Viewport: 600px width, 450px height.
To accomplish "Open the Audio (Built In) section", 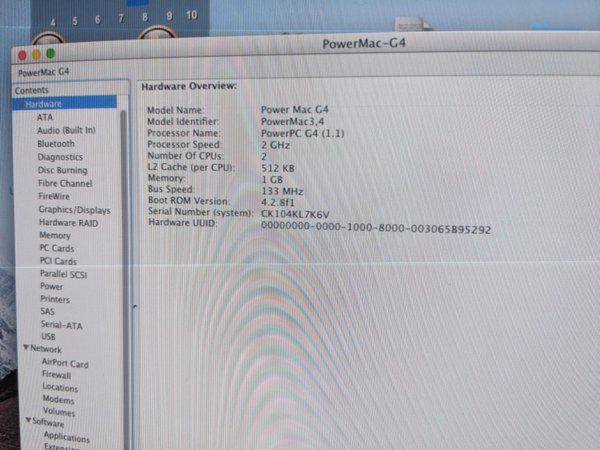I will [66, 130].
